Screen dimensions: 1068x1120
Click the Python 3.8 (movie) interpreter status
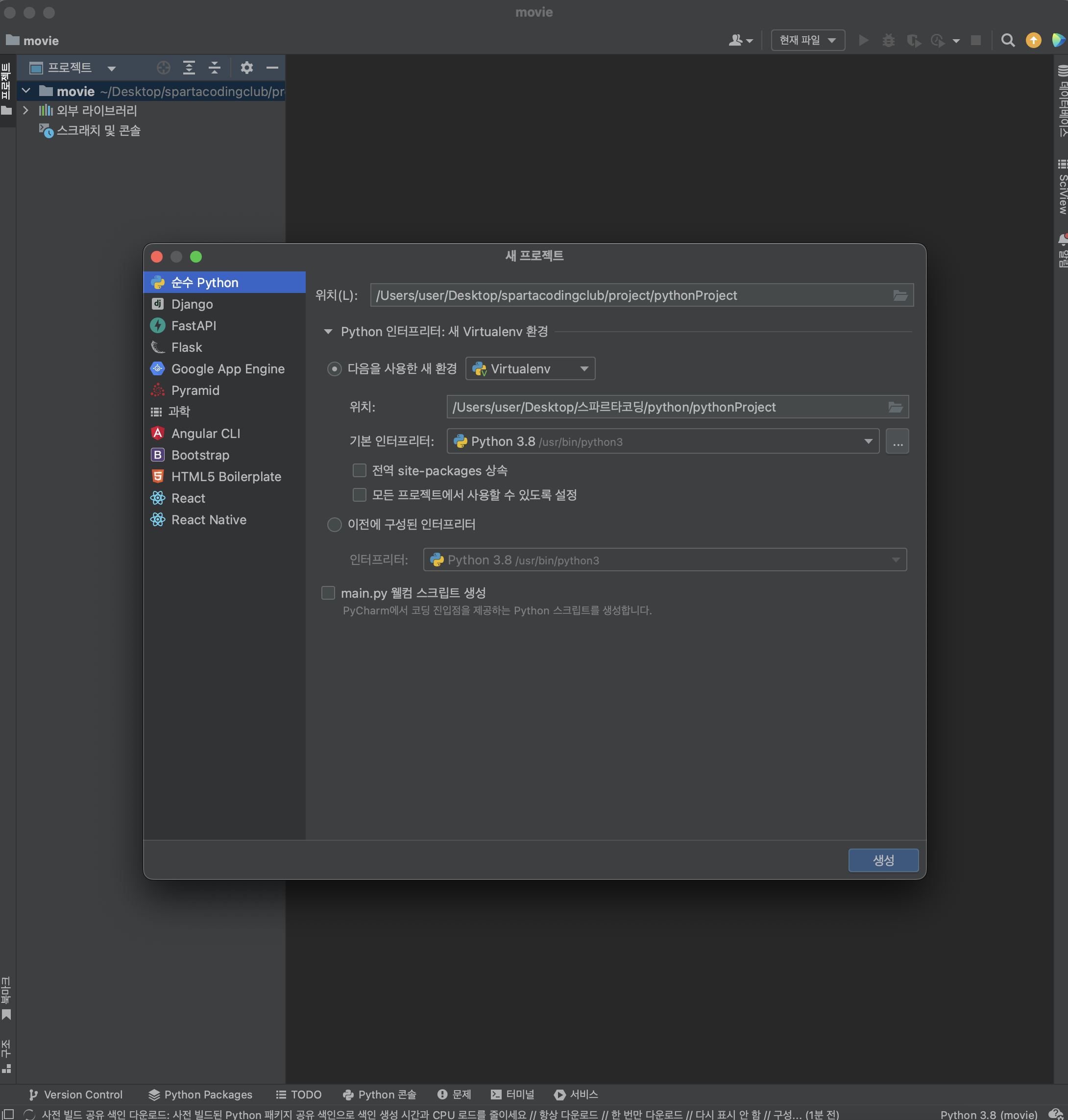988,1114
